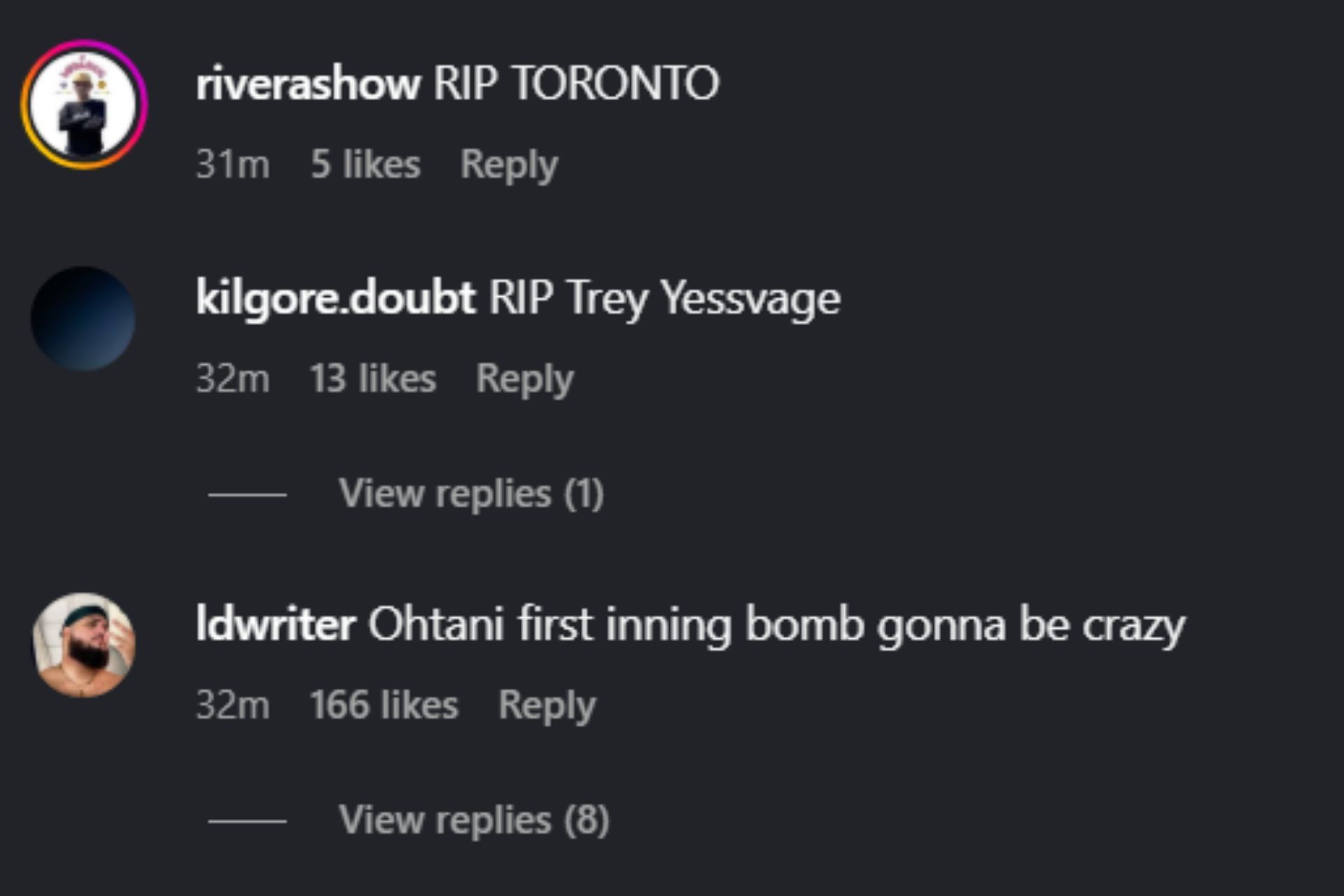Open riverashow's profile picture with story ring
Screen dimensions: 1344x896
[x=84, y=105]
